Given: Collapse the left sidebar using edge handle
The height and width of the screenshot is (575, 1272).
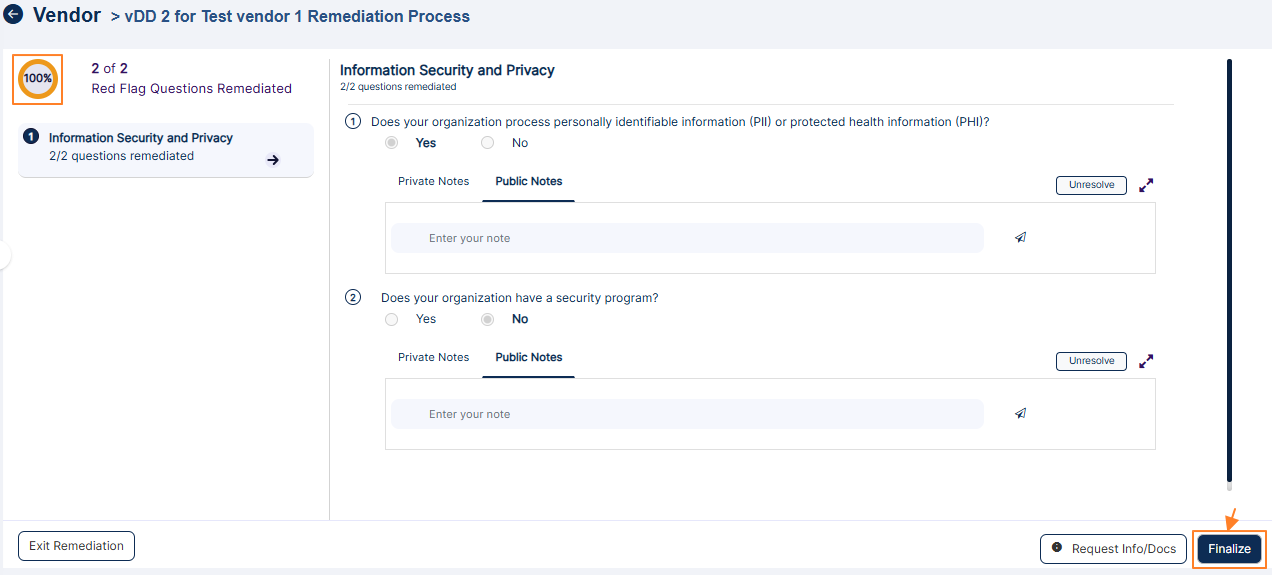Looking at the screenshot, I should (x=5, y=255).
